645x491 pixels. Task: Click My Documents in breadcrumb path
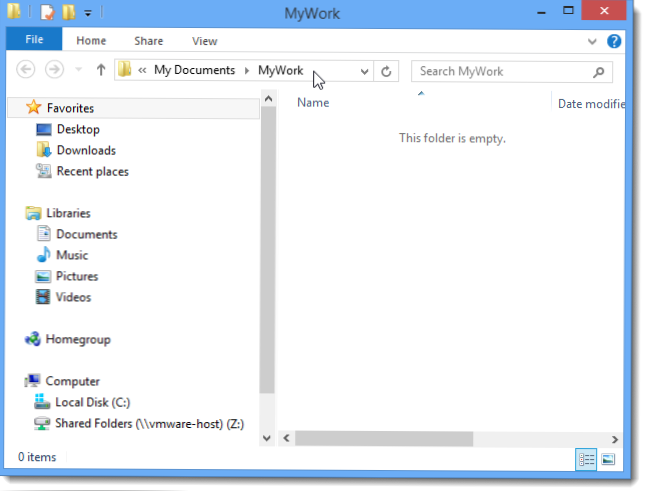(x=194, y=71)
